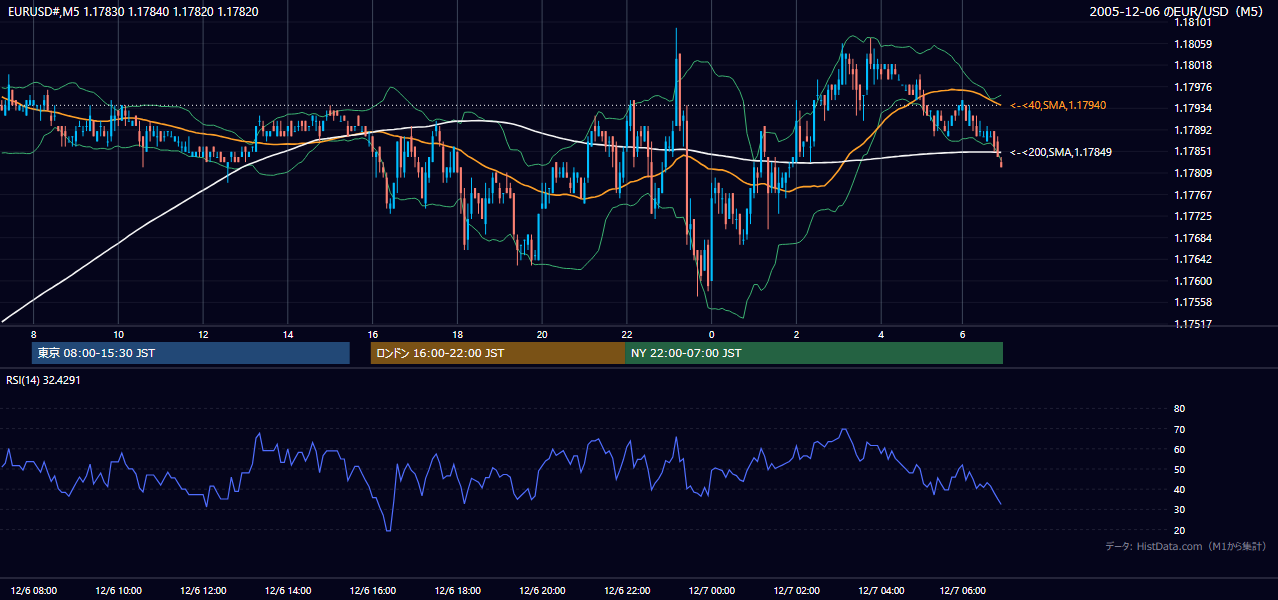Image resolution: width=1278 pixels, height=600 pixels.
Task: Click the 東京 08:00-15:30 JST session bar
Action: point(191,353)
